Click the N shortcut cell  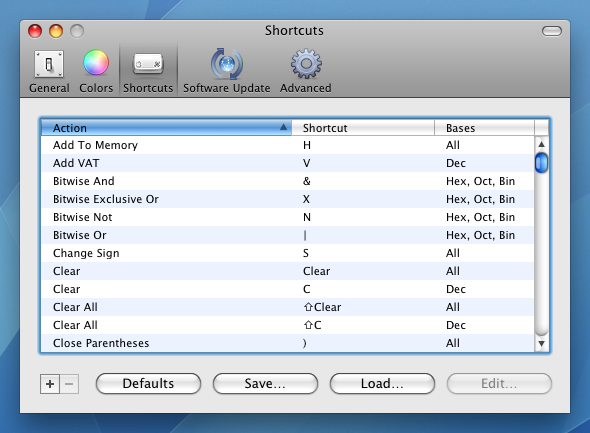(x=307, y=217)
